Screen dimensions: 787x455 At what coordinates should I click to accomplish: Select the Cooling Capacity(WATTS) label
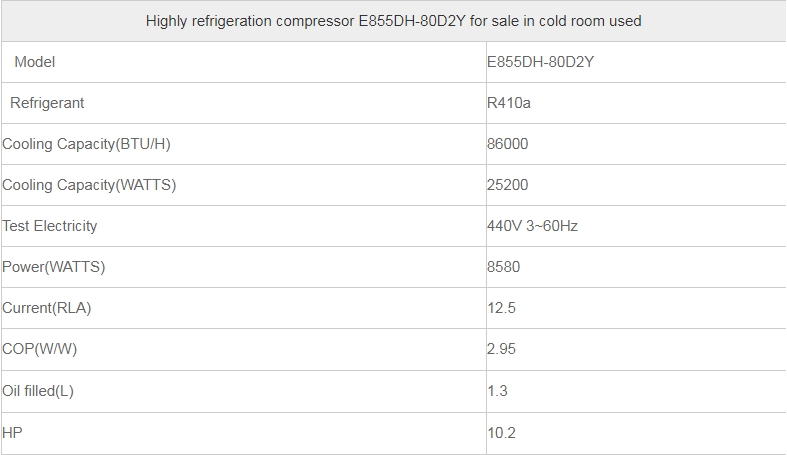pos(89,185)
